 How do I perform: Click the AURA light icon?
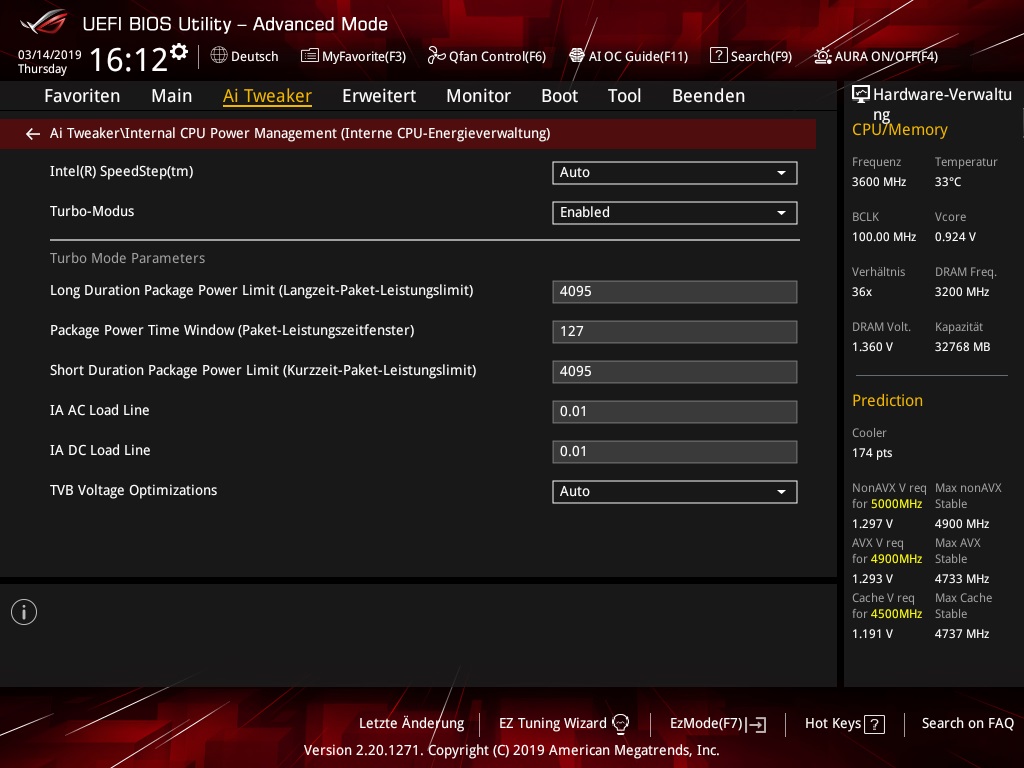(823, 56)
